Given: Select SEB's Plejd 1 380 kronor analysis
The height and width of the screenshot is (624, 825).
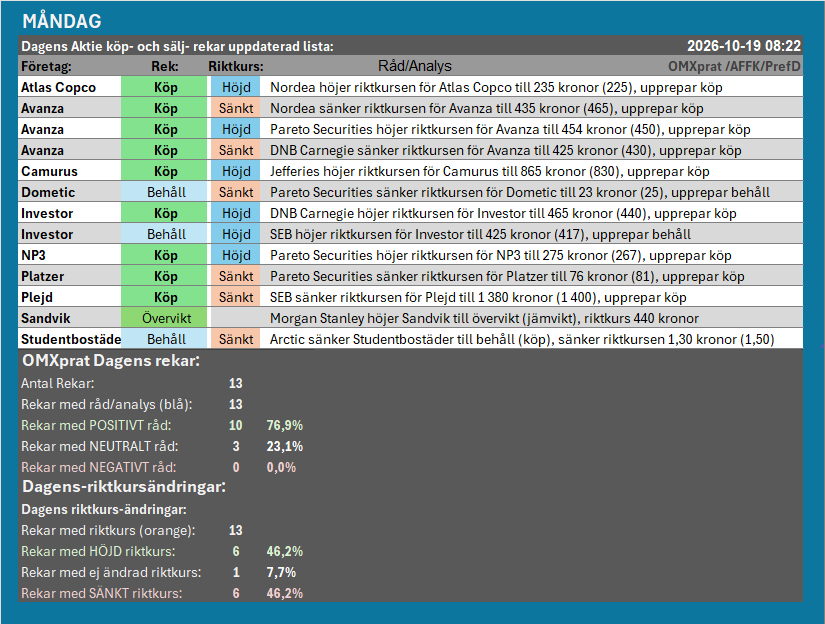Looking at the screenshot, I should 478,298.
